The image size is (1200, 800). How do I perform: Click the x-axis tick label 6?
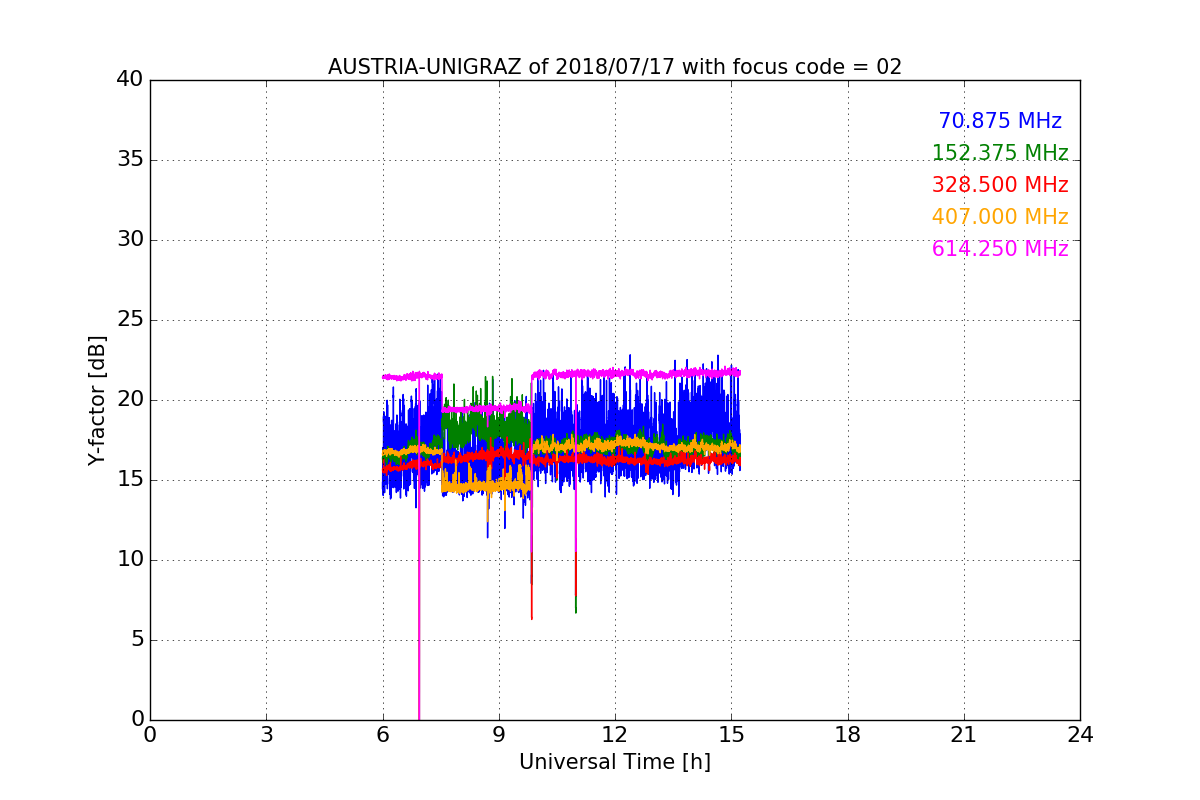pyautogui.click(x=382, y=735)
